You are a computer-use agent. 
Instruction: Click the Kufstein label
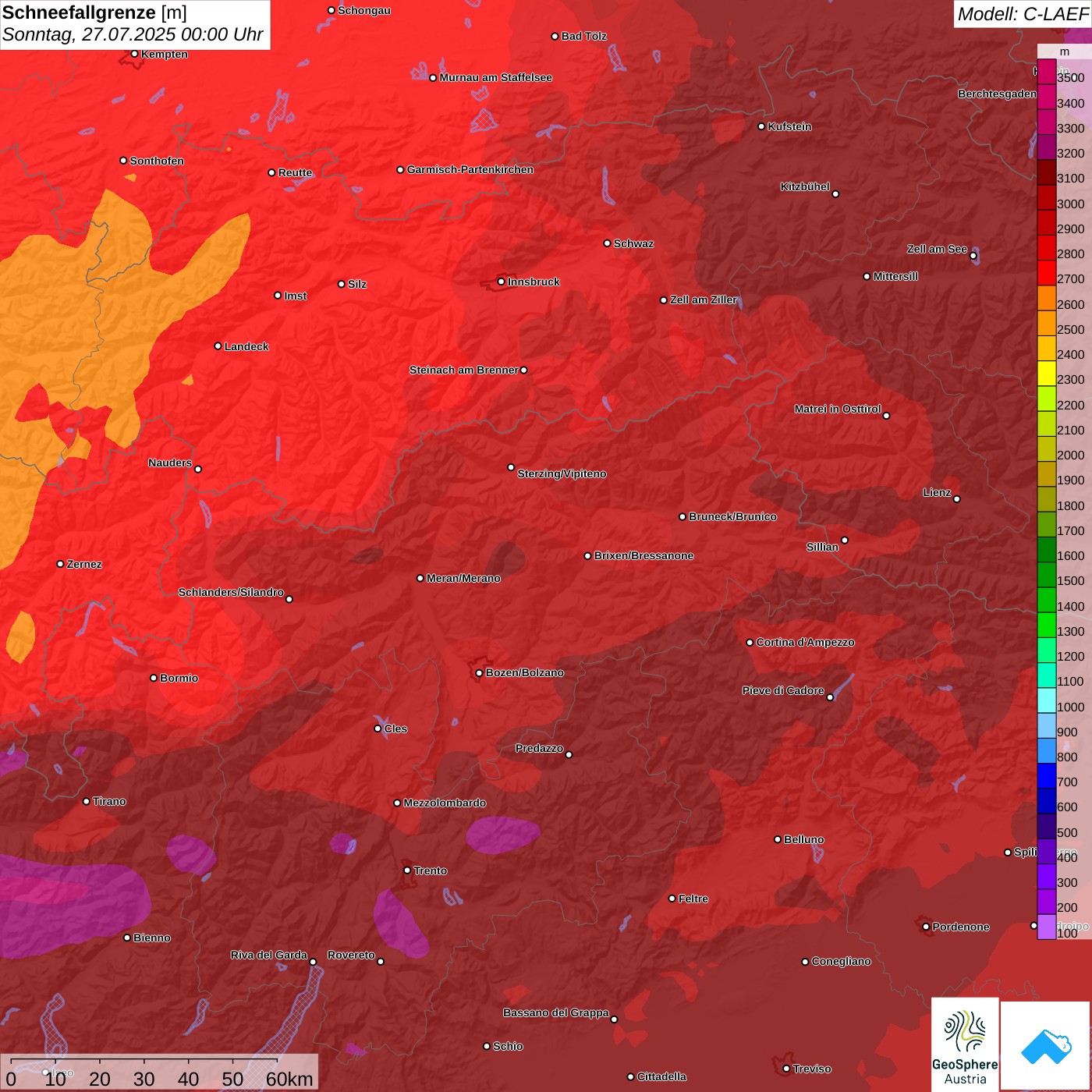click(x=790, y=127)
